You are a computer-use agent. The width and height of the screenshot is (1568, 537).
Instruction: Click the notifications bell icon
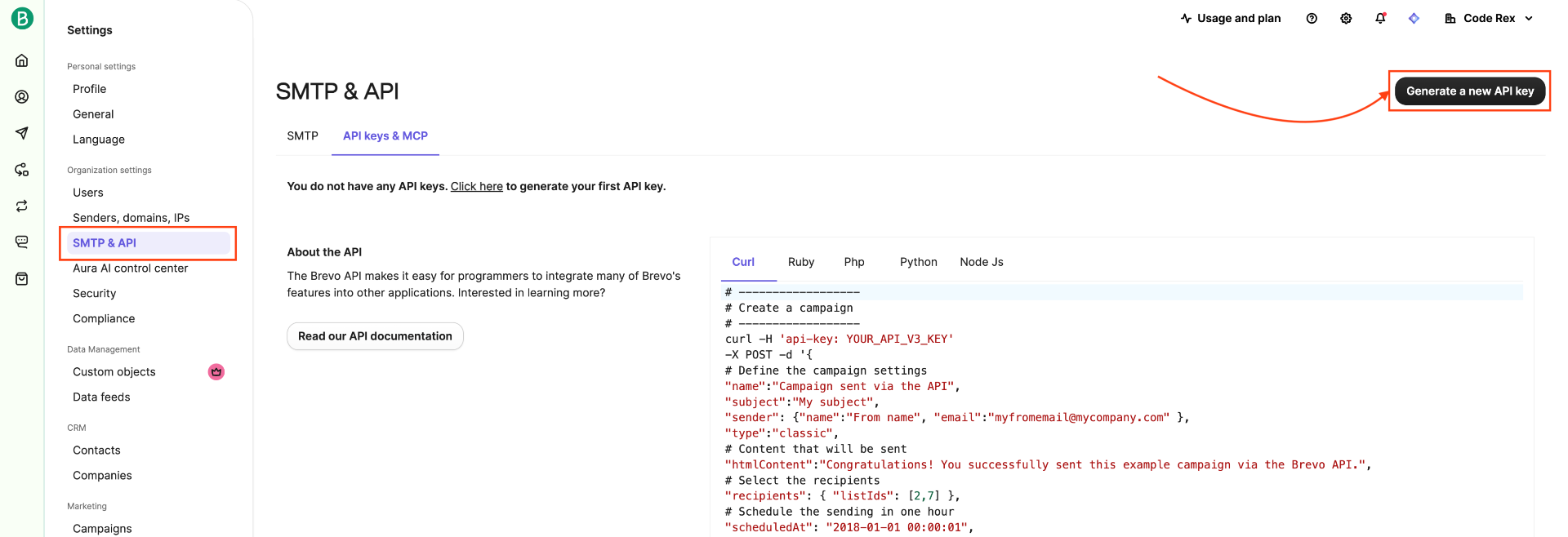click(x=1380, y=19)
